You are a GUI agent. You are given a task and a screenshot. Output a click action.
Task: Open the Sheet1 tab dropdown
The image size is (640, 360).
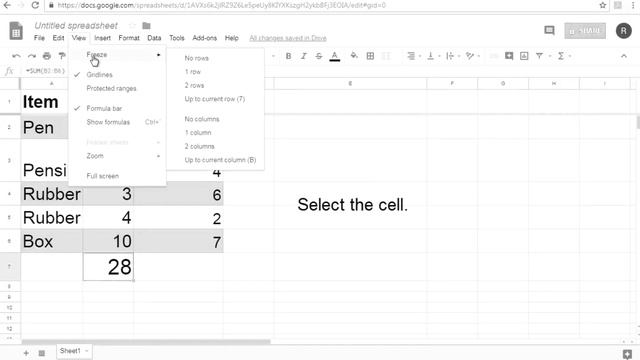point(87,351)
